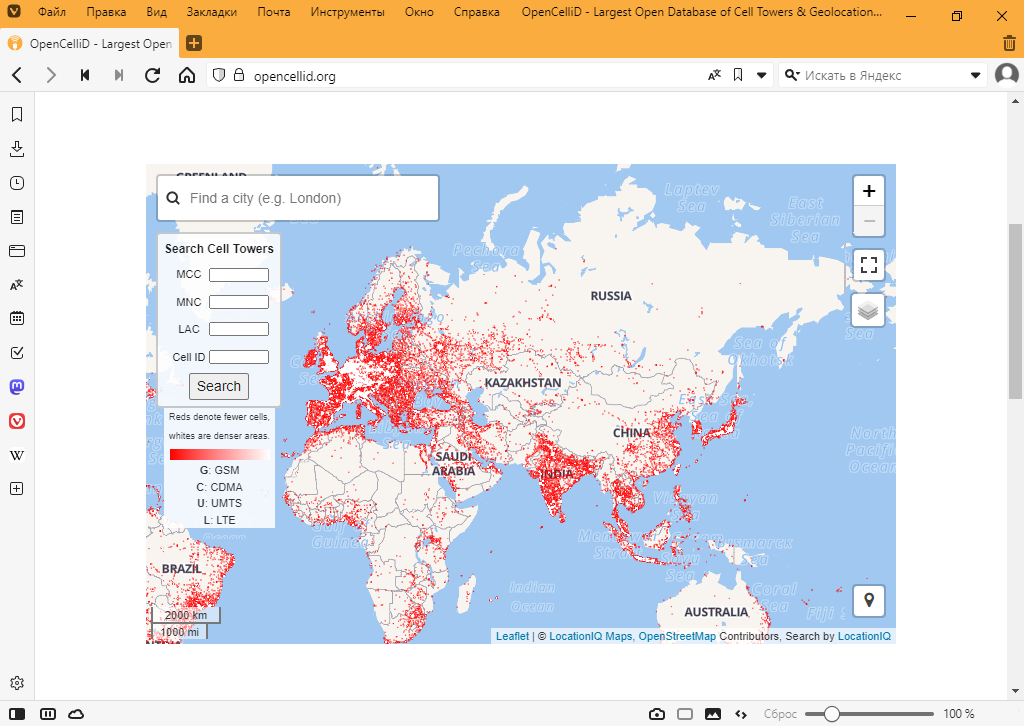The height and width of the screenshot is (726, 1024).
Task: Open the Wikipedia web panel
Action: tap(16, 455)
